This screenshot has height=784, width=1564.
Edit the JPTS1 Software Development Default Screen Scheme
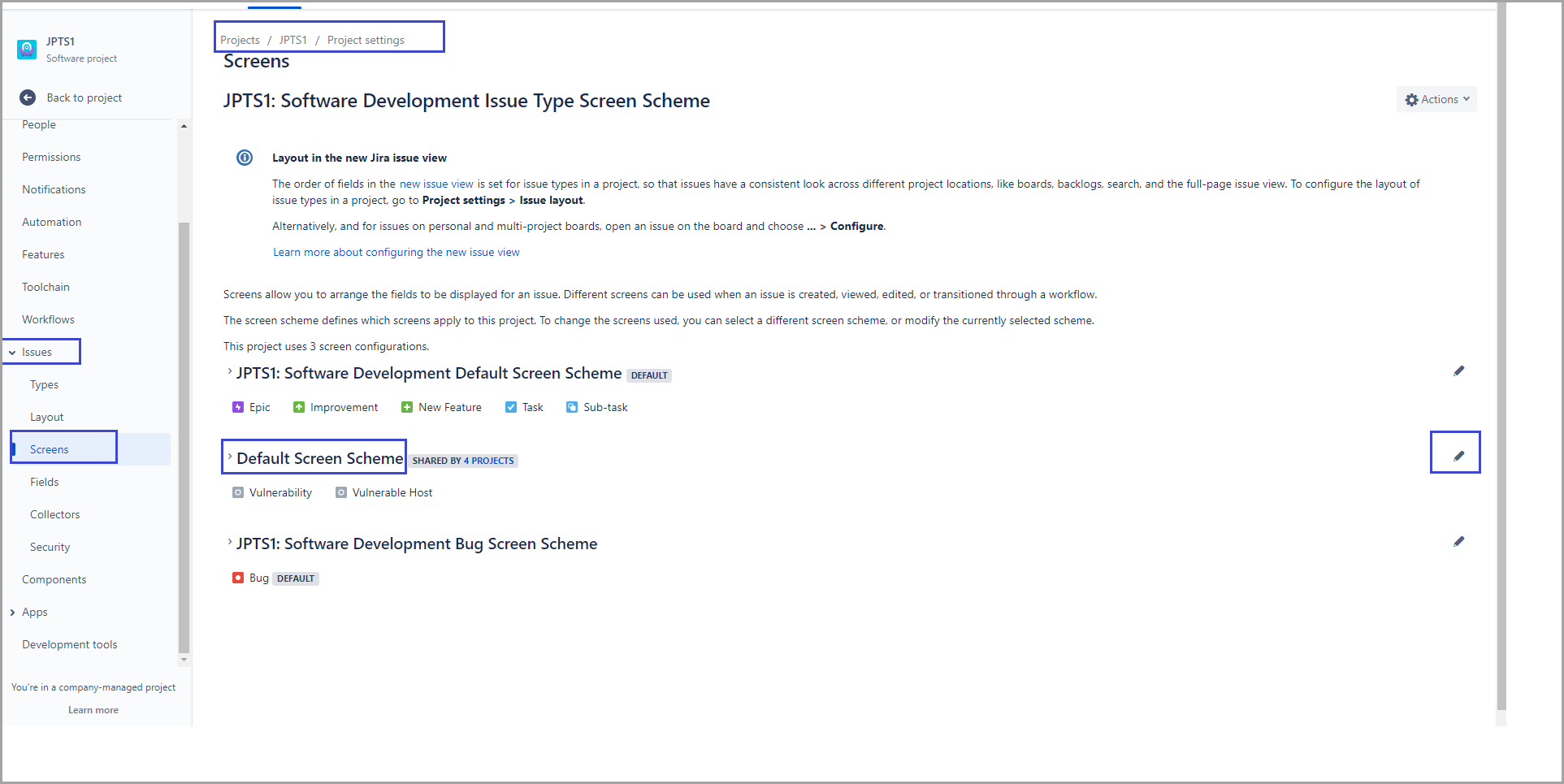coord(1459,371)
